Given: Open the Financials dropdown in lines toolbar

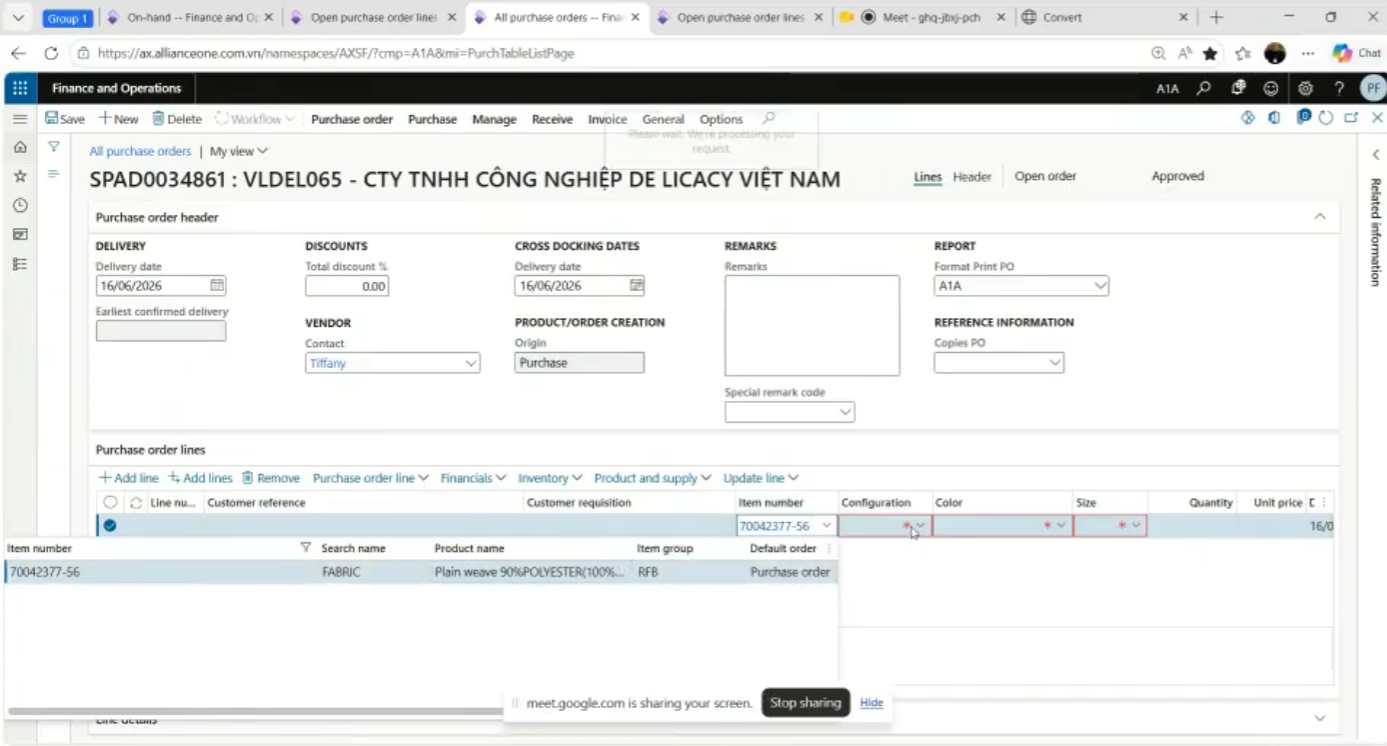Looking at the screenshot, I should click(x=473, y=478).
